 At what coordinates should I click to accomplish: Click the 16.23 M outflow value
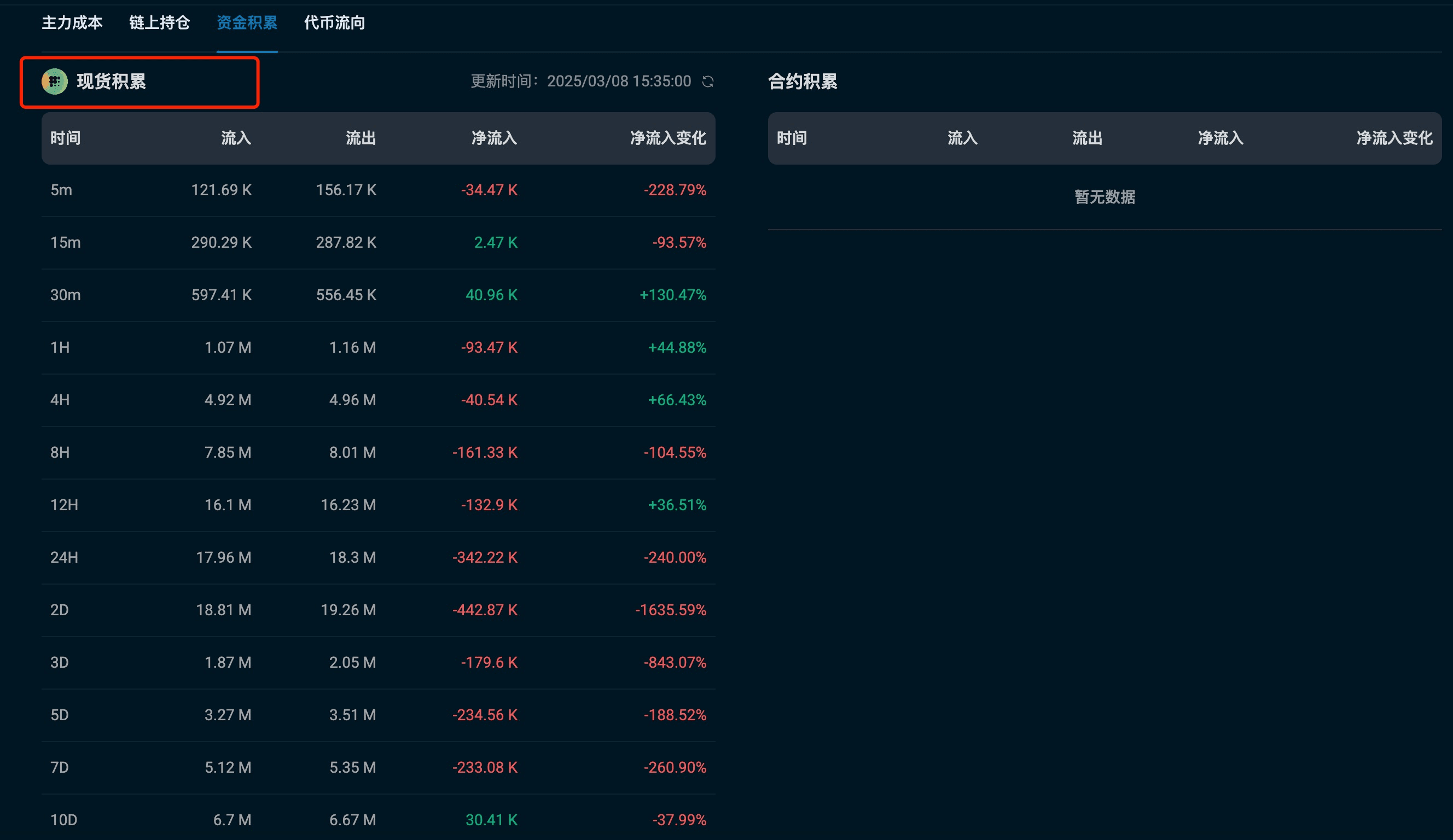[x=348, y=505]
